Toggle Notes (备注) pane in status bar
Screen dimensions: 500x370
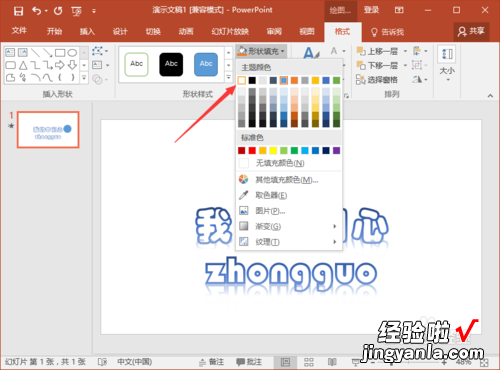pyautogui.click(x=212, y=362)
